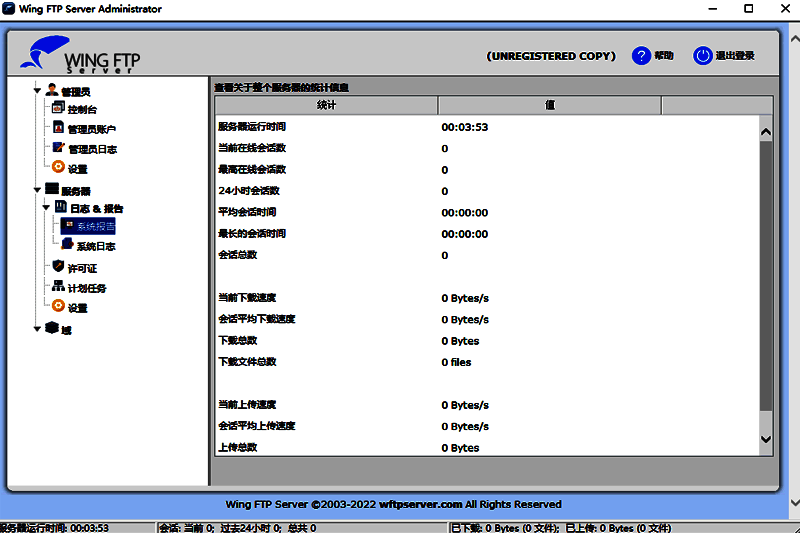
Task: Click the uptime value 00:03:53 in table
Action: 465,127
